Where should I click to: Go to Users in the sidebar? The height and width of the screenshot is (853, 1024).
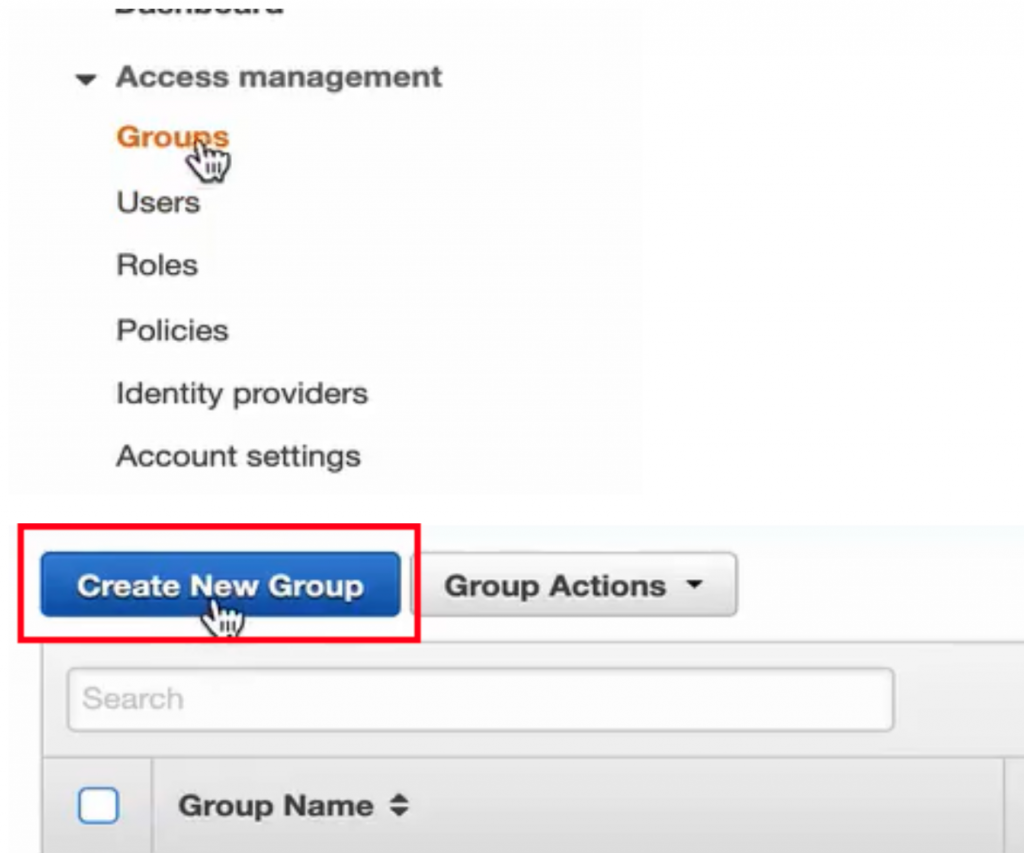[x=158, y=202]
